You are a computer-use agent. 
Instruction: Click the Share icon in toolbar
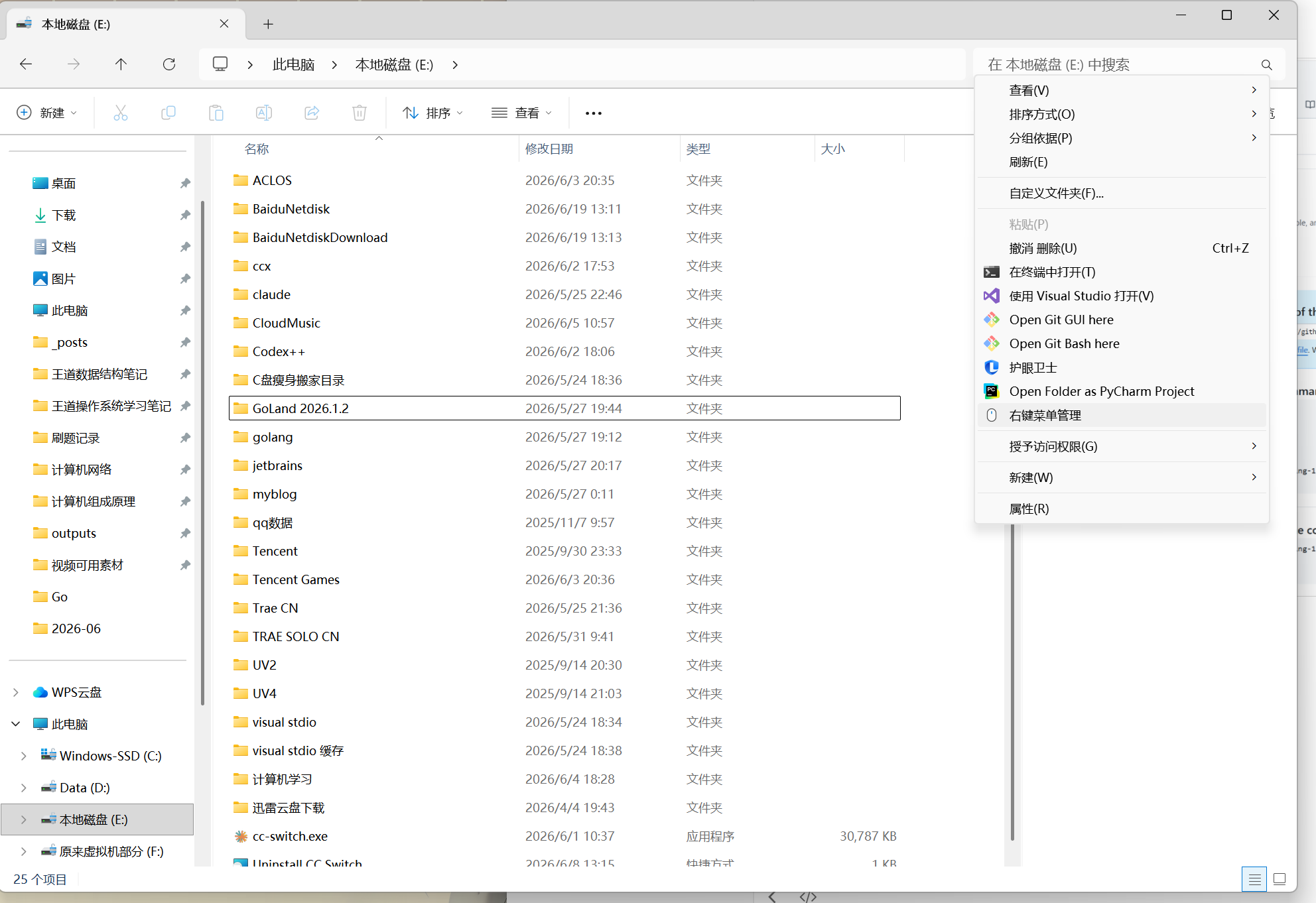pos(312,113)
